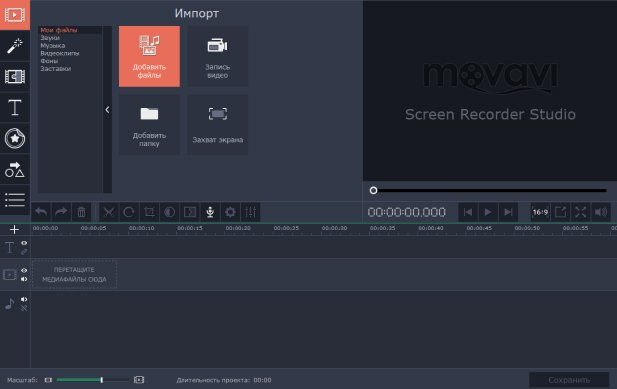Click the Redo arrow

(x=61, y=212)
